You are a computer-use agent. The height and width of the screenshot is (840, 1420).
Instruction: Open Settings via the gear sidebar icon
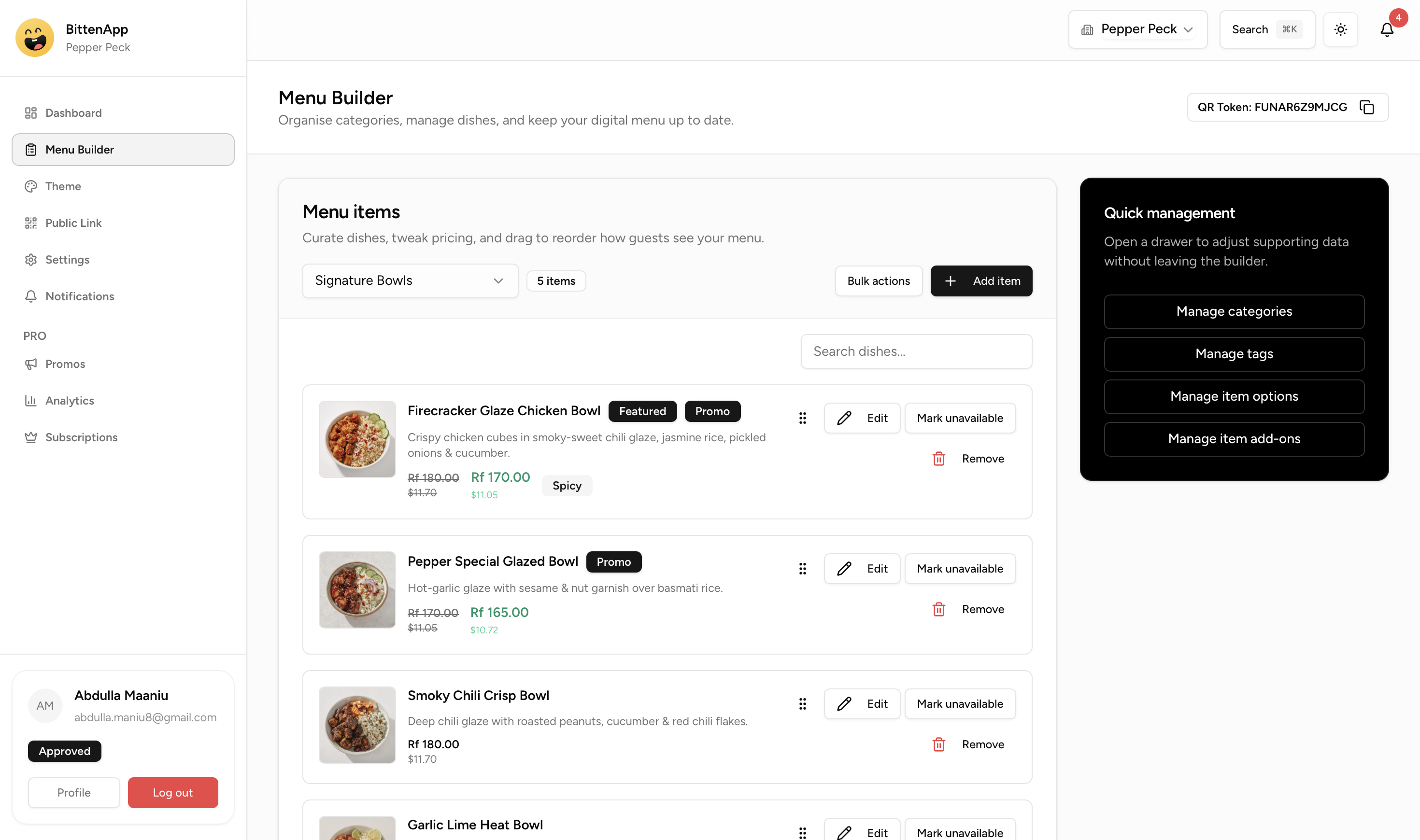[31, 259]
